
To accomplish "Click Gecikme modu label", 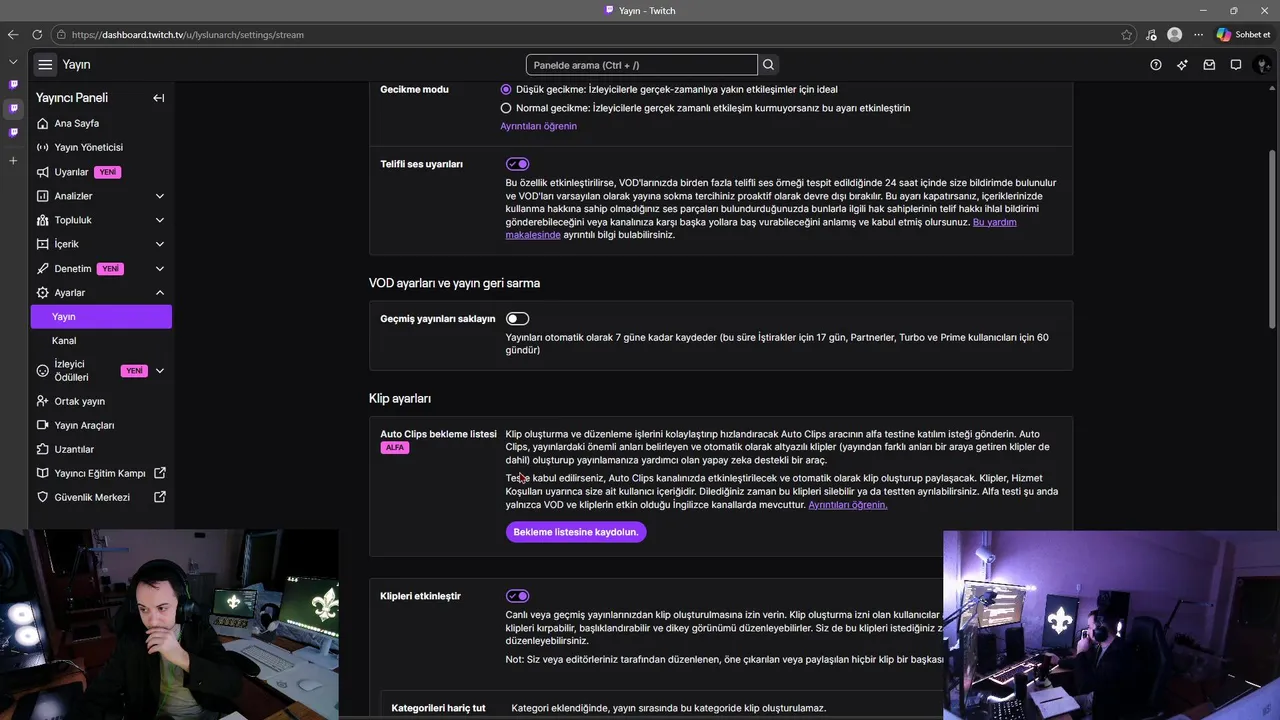I will click(x=414, y=89).
